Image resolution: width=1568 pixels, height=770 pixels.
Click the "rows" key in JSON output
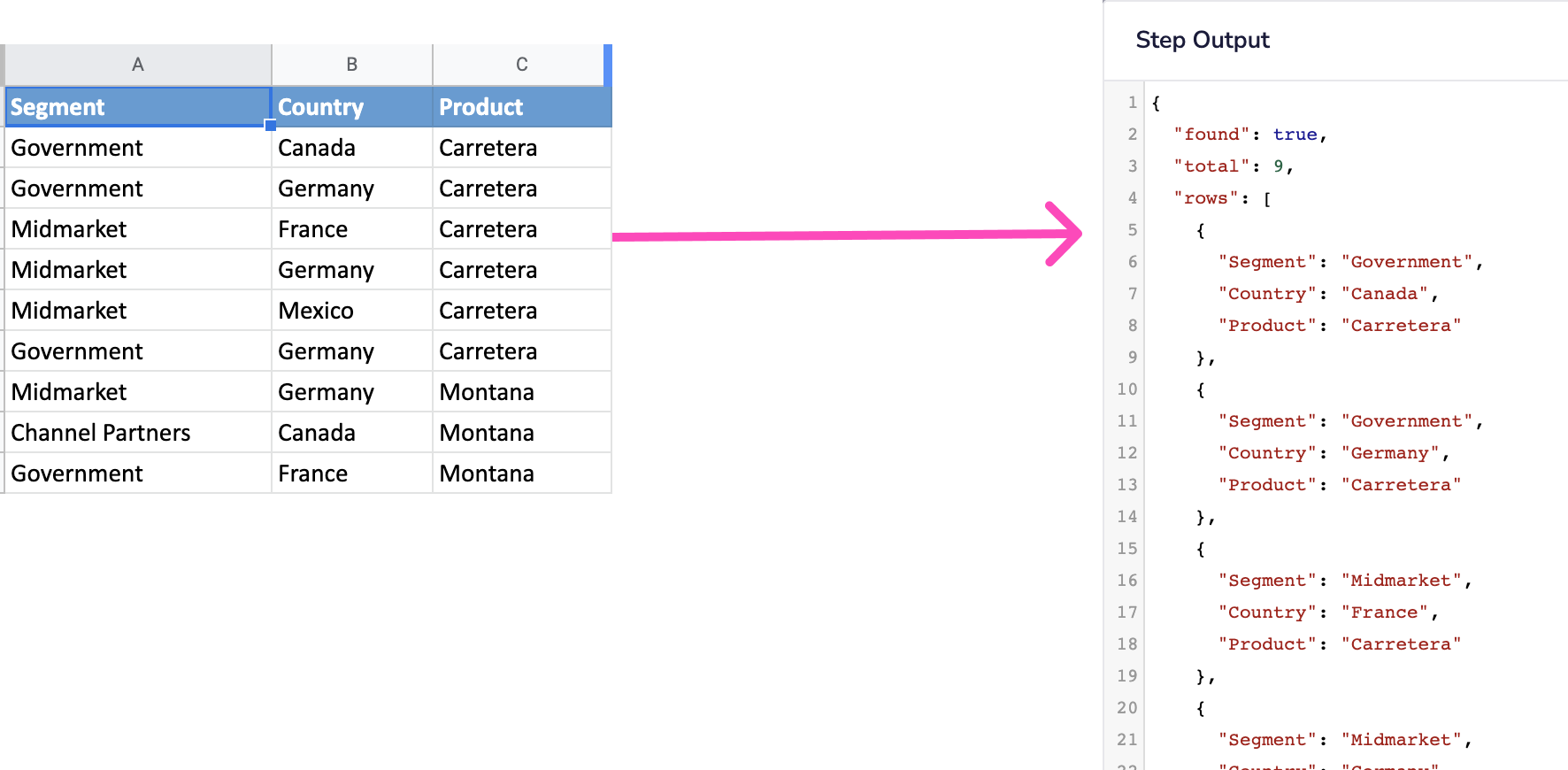1205,198
